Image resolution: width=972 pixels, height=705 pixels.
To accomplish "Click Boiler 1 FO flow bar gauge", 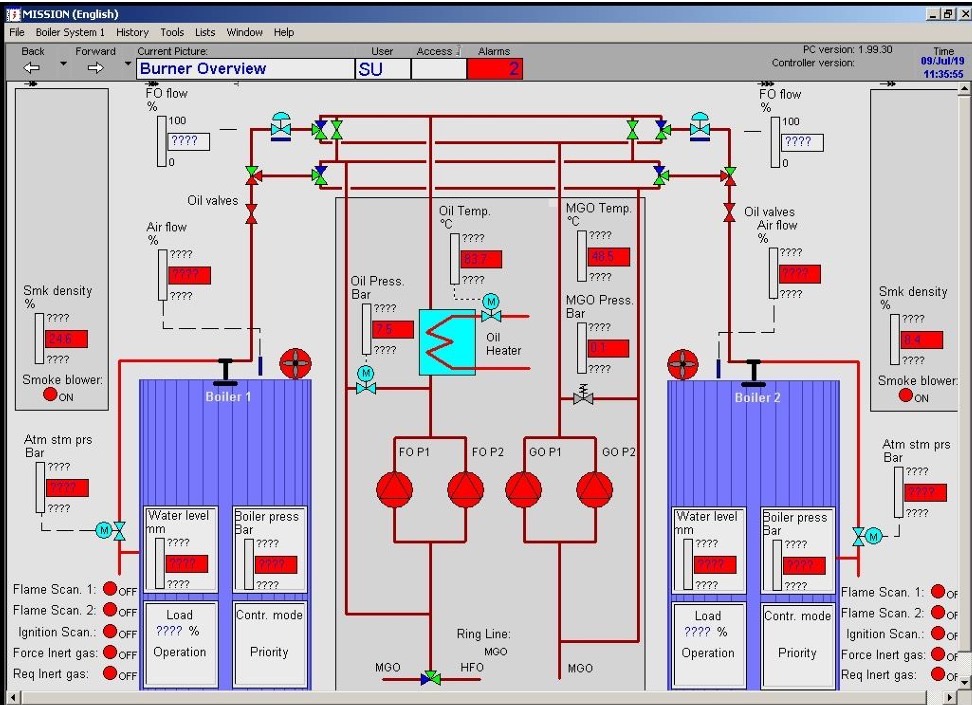I will [162, 141].
